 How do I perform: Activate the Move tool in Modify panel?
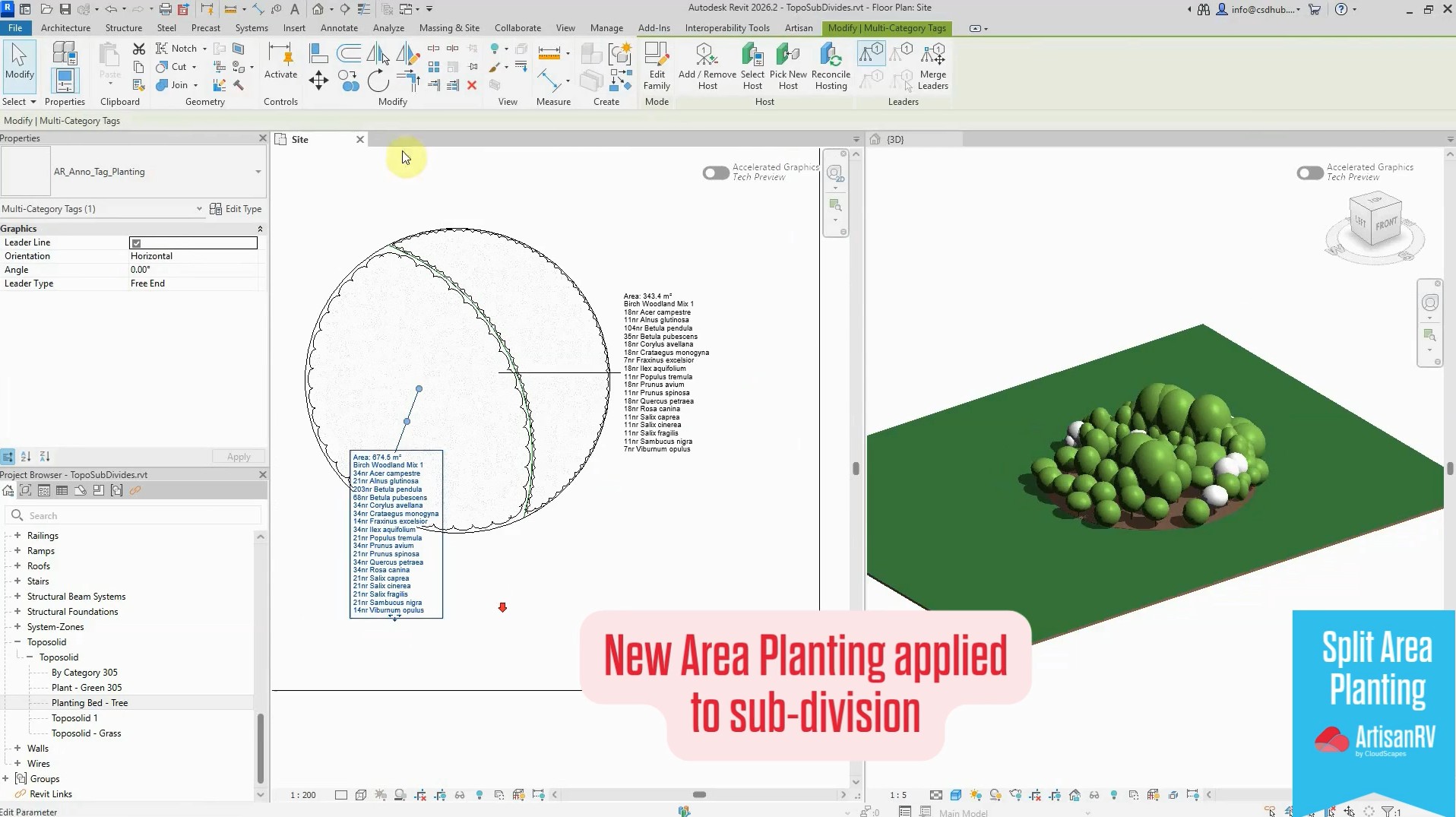[318, 80]
